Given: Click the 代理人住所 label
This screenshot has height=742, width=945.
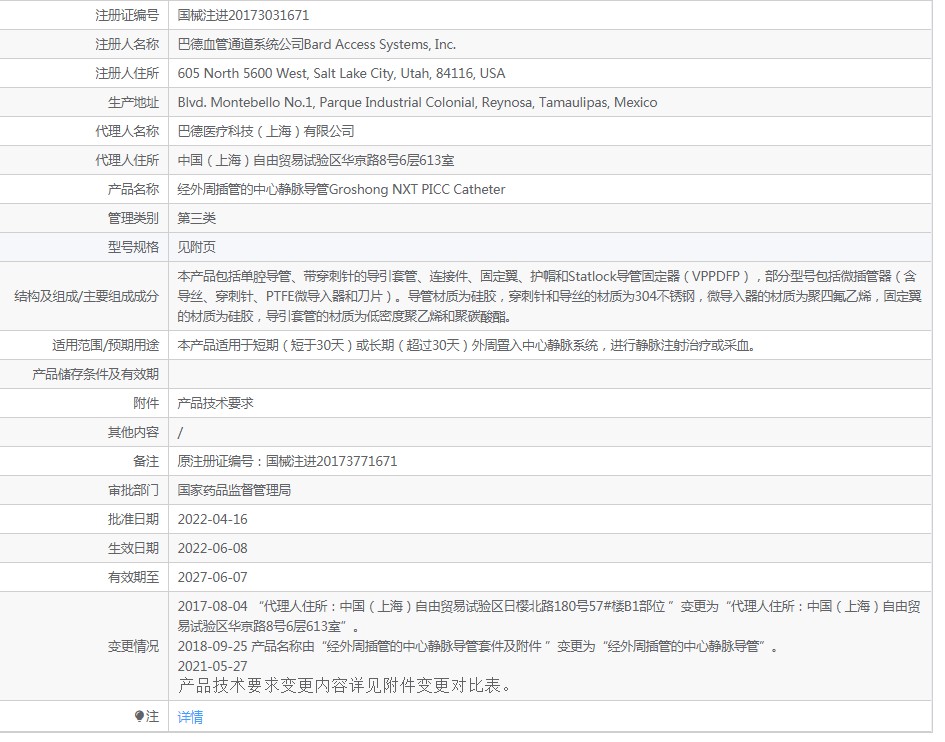Looking at the screenshot, I should tap(127, 160).
